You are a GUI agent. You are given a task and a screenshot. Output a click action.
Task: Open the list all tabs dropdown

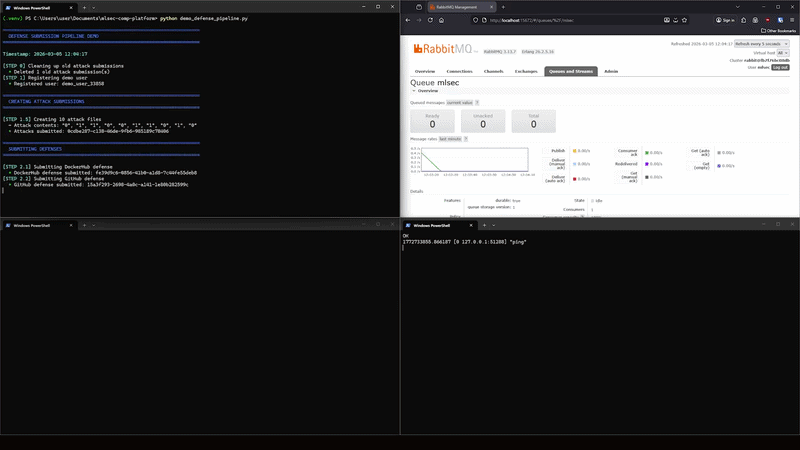(x=737, y=7)
